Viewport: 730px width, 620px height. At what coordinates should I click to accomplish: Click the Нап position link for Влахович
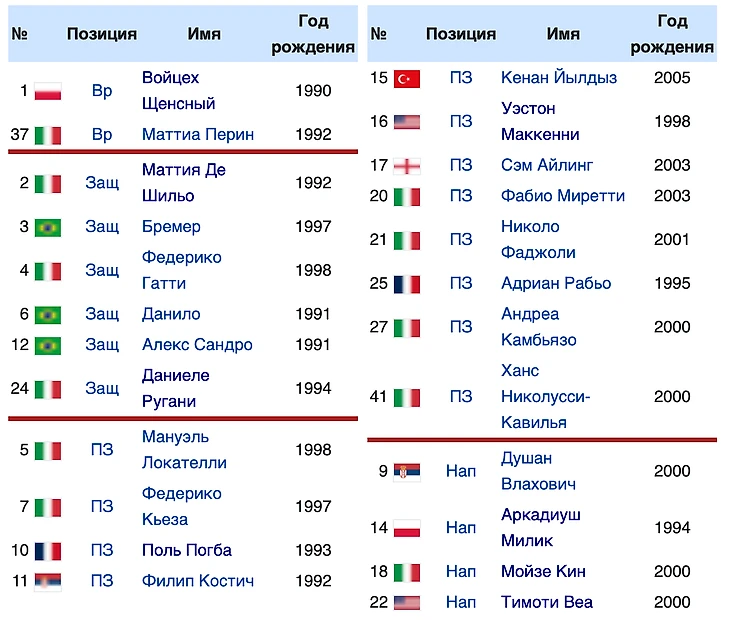coord(461,471)
